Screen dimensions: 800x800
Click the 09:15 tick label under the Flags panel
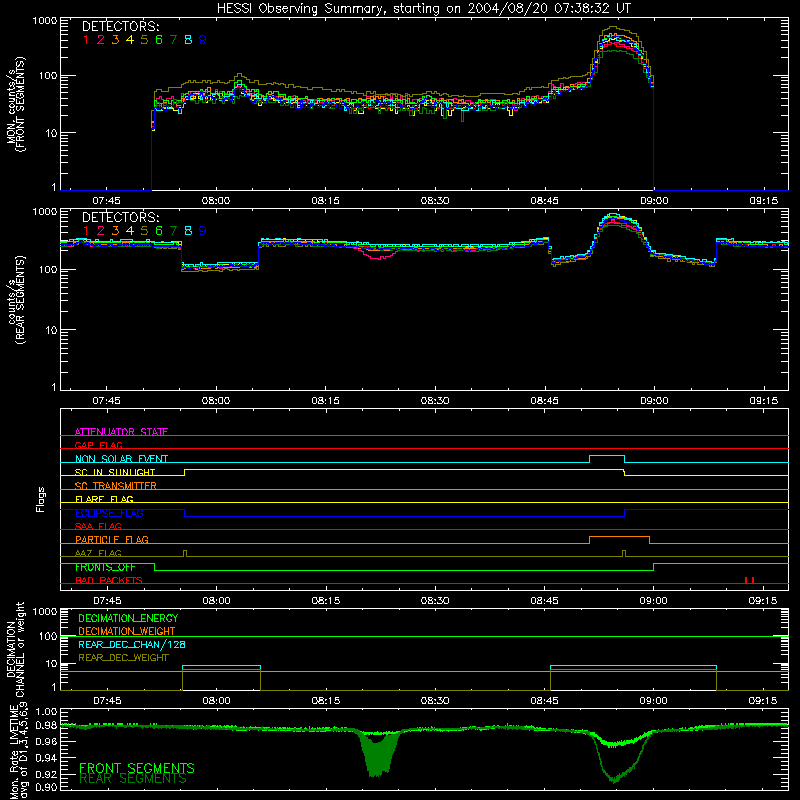pyautogui.click(x=763, y=601)
